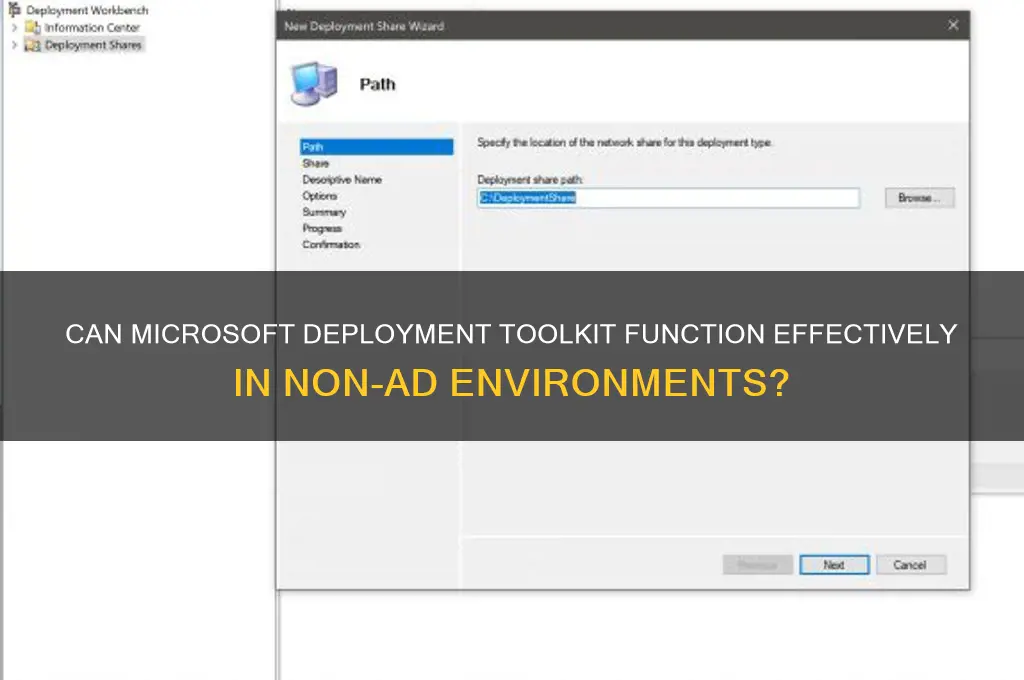The height and width of the screenshot is (680, 1024).
Task: Click the computer icon beside Path heading
Action: tap(315, 84)
